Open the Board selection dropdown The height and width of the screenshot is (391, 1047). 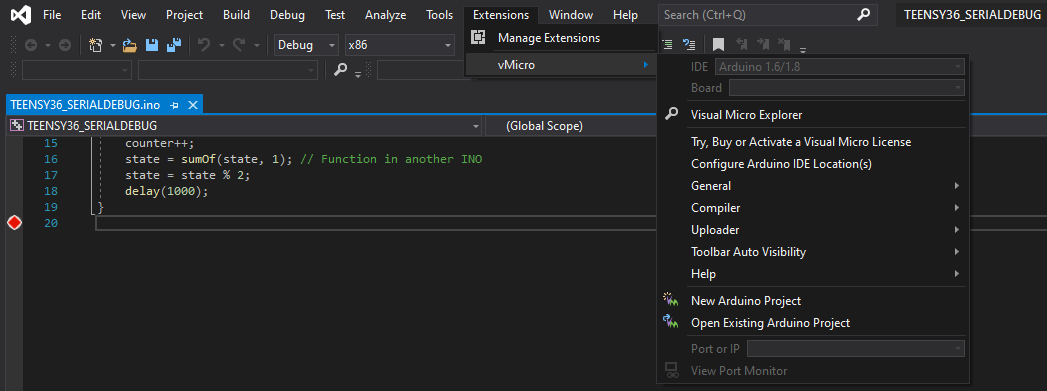click(x=847, y=87)
